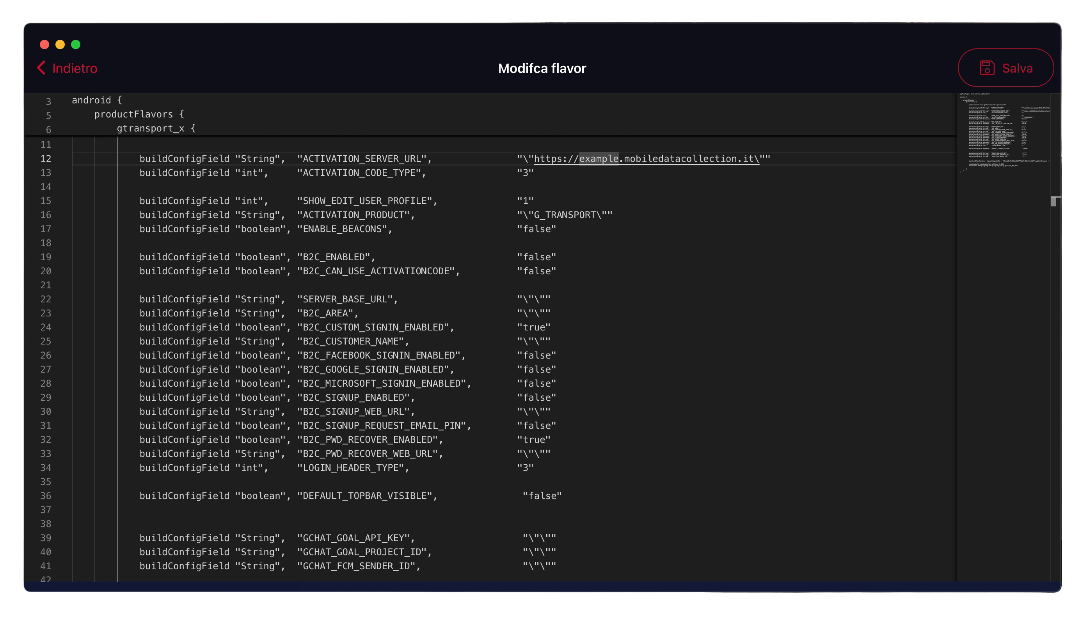Close the window with the red button
The height and width of the screenshot is (618, 1080).
tap(44, 44)
